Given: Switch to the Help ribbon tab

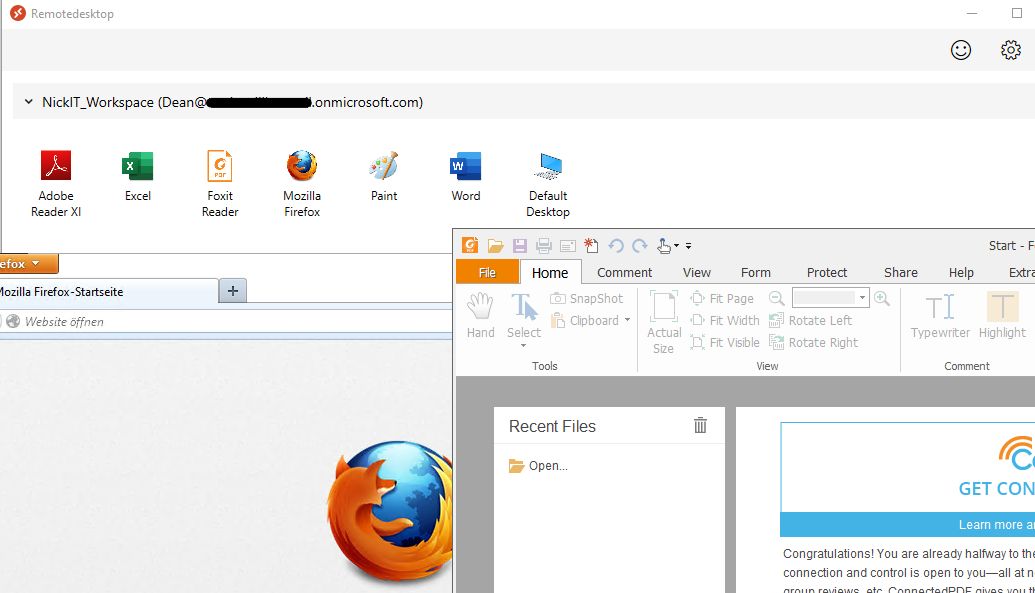Looking at the screenshot, I should (961, 272).
